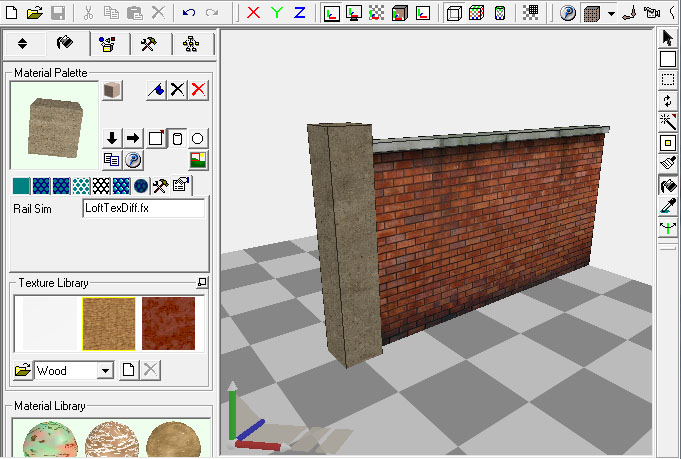Select the magic wand tool
The width and height of the screenshot is (681, 459).
[x=668, y=122]
